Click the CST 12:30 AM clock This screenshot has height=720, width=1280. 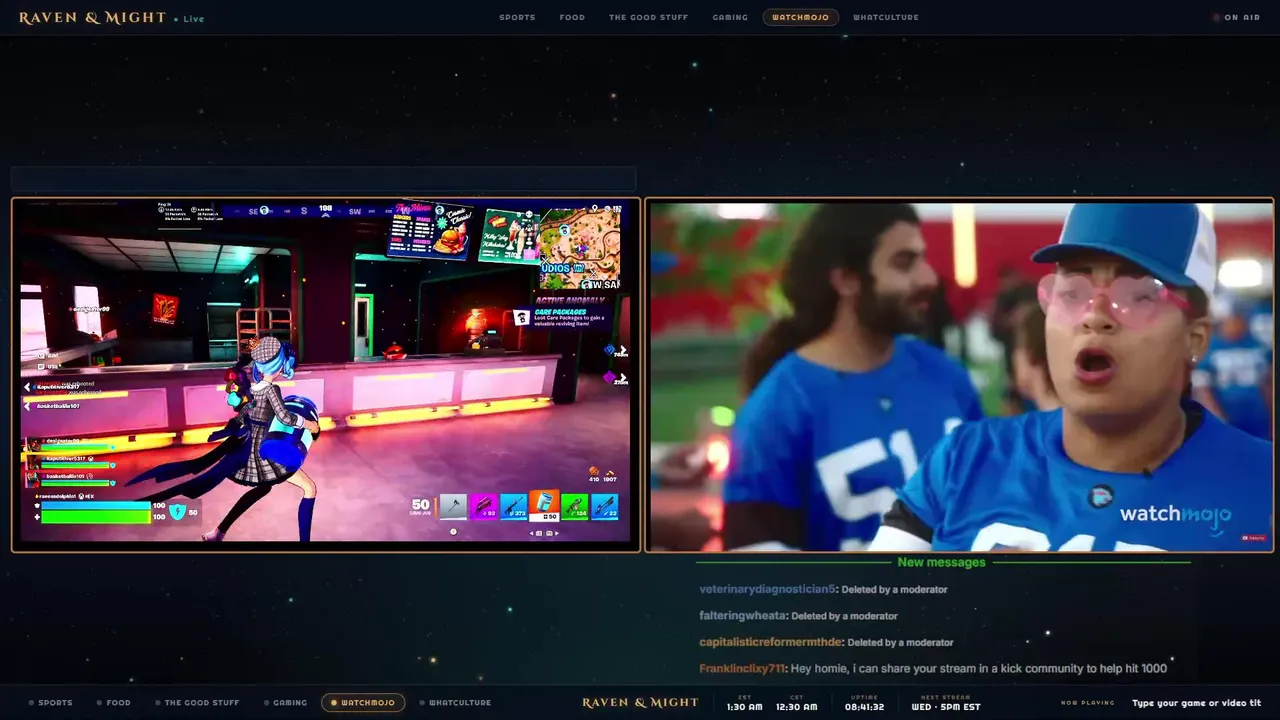[796, 704]
